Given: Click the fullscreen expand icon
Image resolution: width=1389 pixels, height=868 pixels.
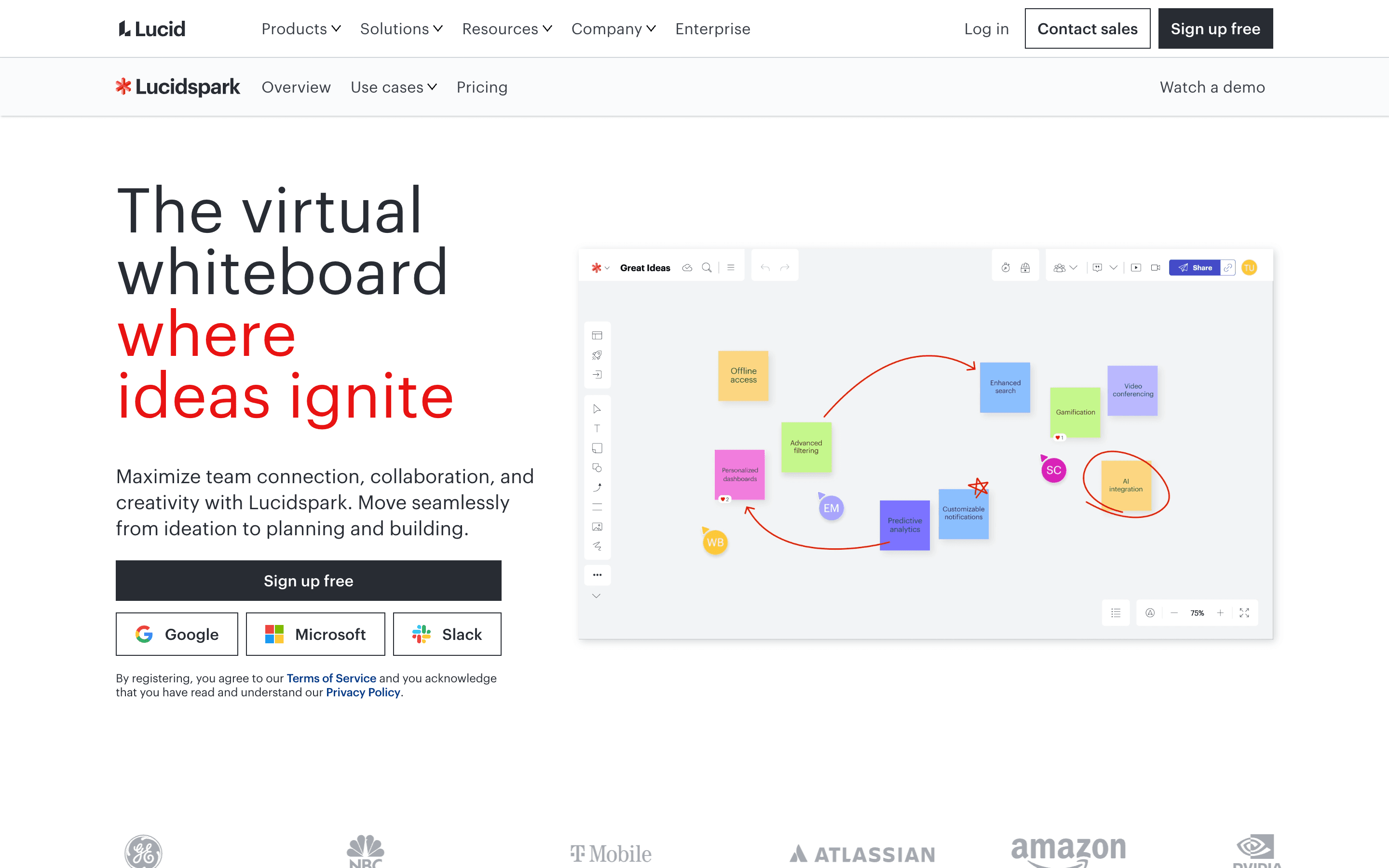Looking at the screenshot, I should [x=1244, y=613].
